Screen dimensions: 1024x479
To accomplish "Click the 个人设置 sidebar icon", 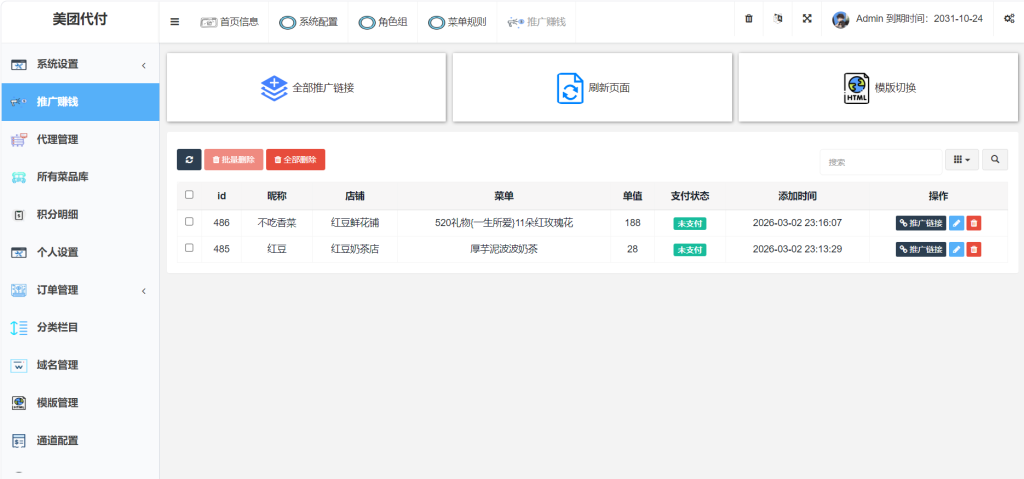I will click(19, 252).
